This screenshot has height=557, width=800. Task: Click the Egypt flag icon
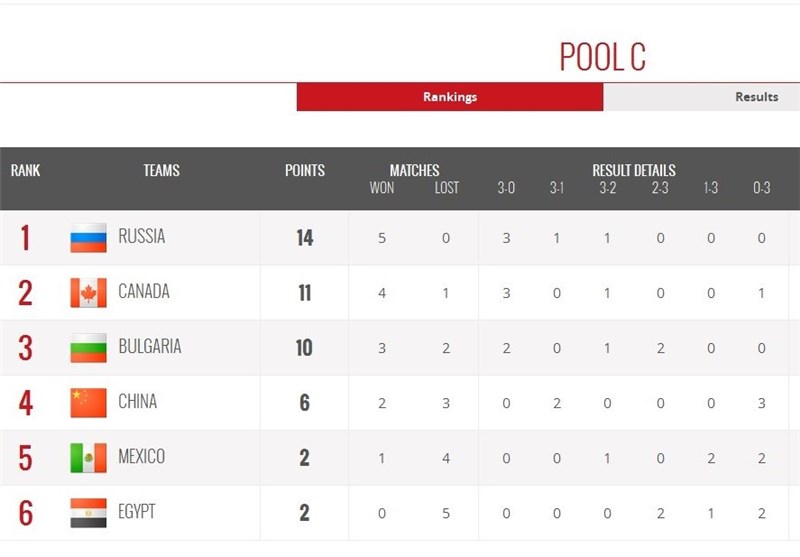pyautogui.click(x=88, y=513)
